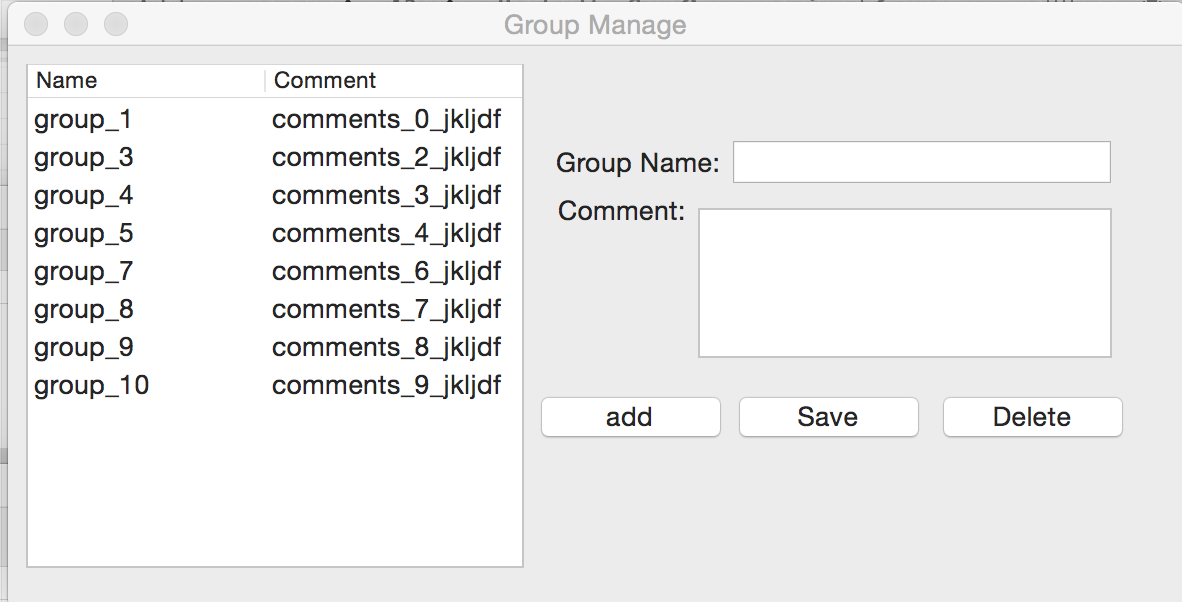Select the group_5 row
The width and height of the screenshot is (1182, 602).
coord(83,234)
